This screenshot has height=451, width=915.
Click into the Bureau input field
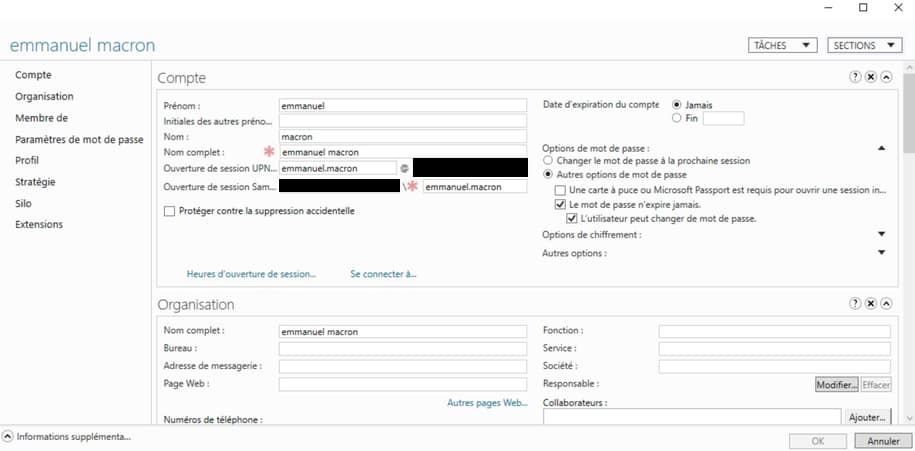[x=402, y=349]
